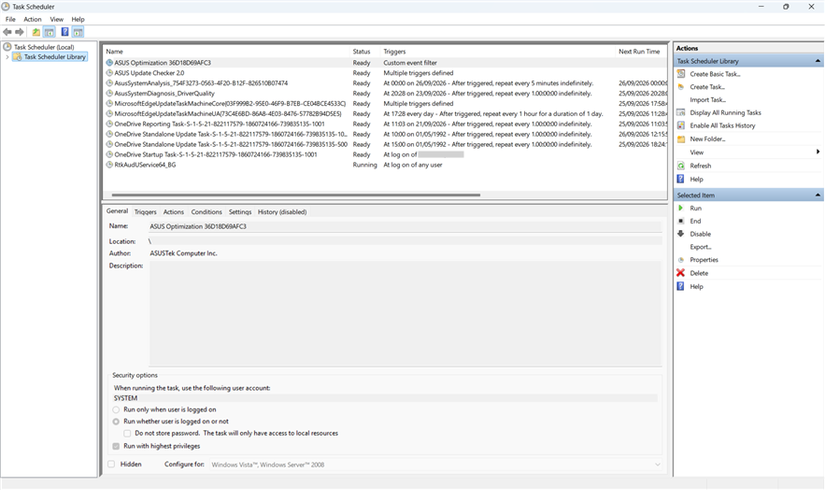Click the clock icon of AsusSystemDiagnosis_DriverQuality

click(x=109, y=94)
